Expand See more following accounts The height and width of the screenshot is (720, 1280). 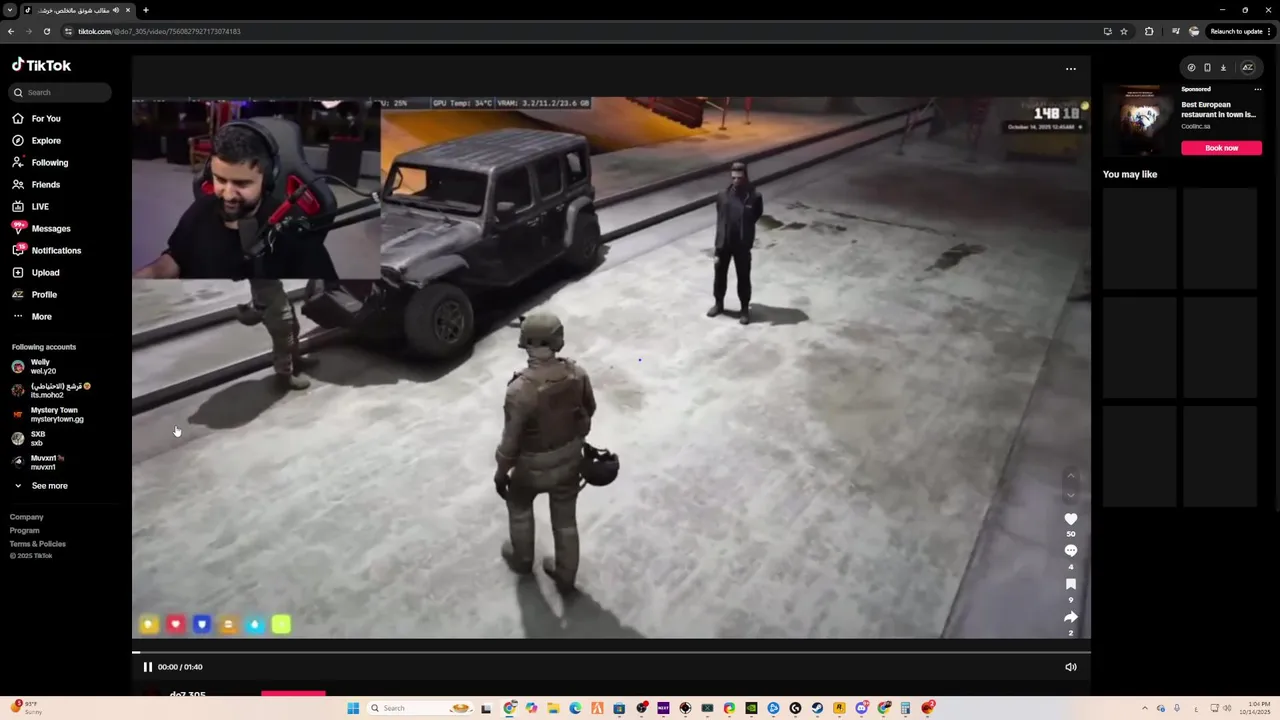(x=40, y=486)
